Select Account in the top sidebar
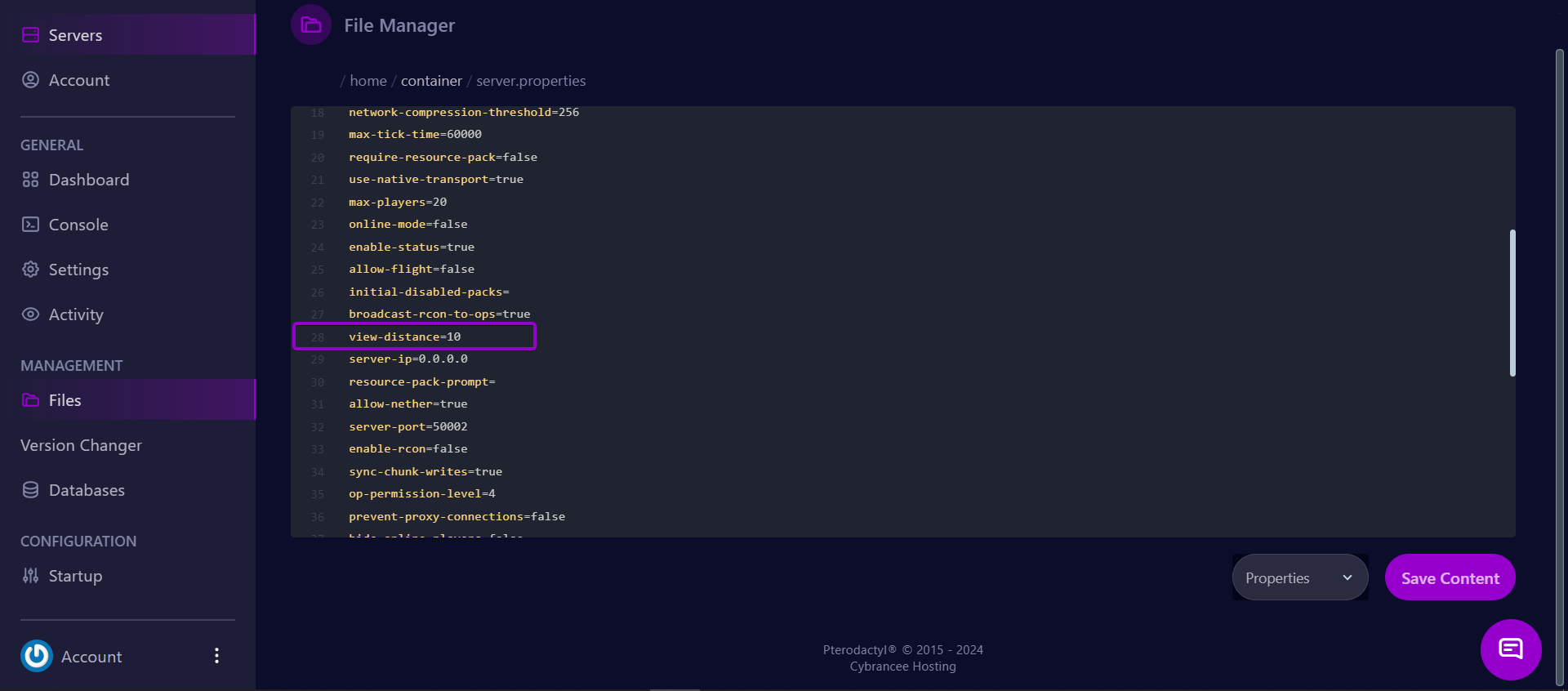 click(x=78, y=80)
